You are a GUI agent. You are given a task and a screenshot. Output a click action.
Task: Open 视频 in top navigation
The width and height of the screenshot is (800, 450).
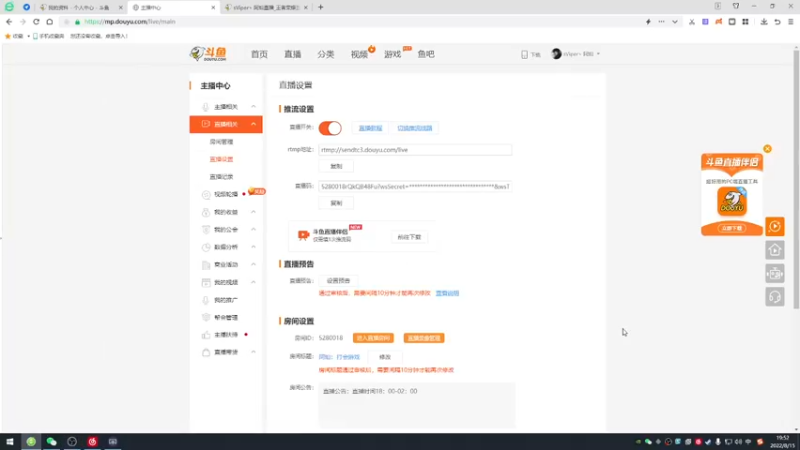(x=359, y=54)
